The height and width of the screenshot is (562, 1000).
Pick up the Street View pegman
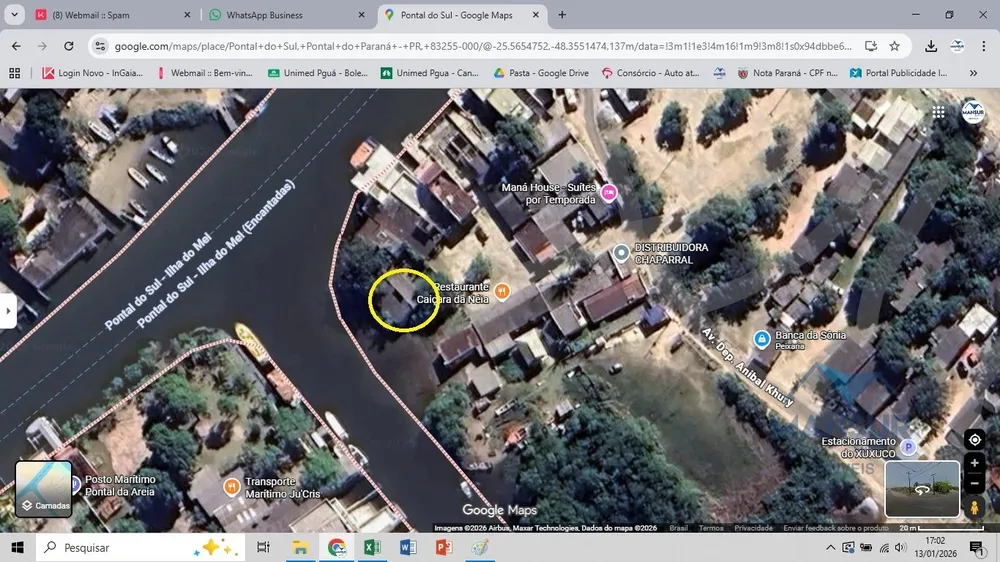974,507
